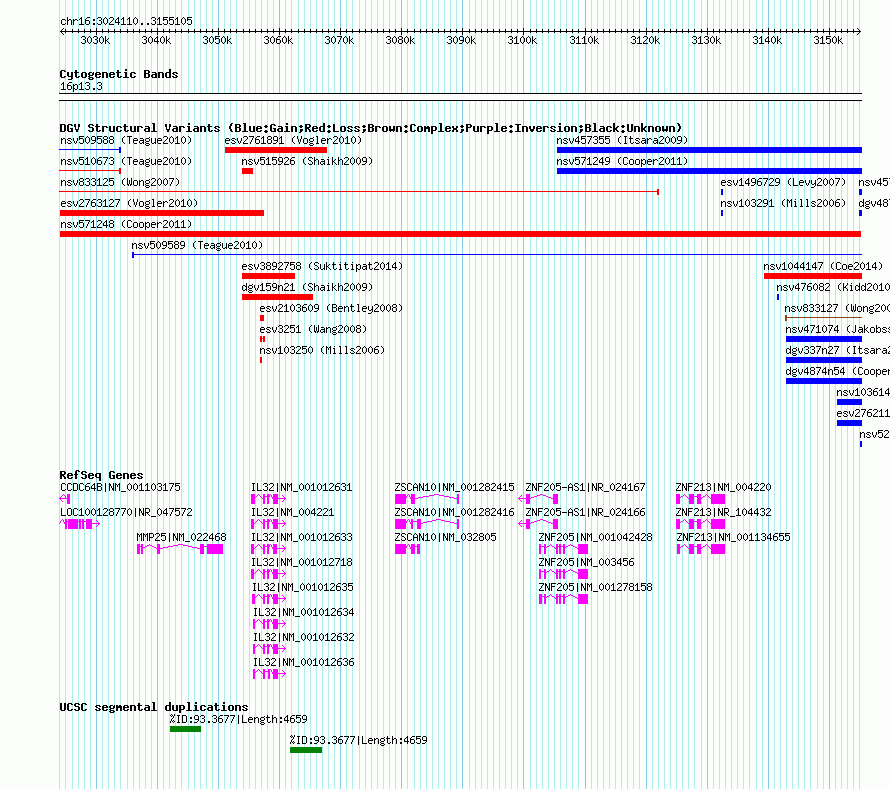Click the Cytogenetic Bands track title
The height and width of the screenshot is (789, 890).
point(119,74)
